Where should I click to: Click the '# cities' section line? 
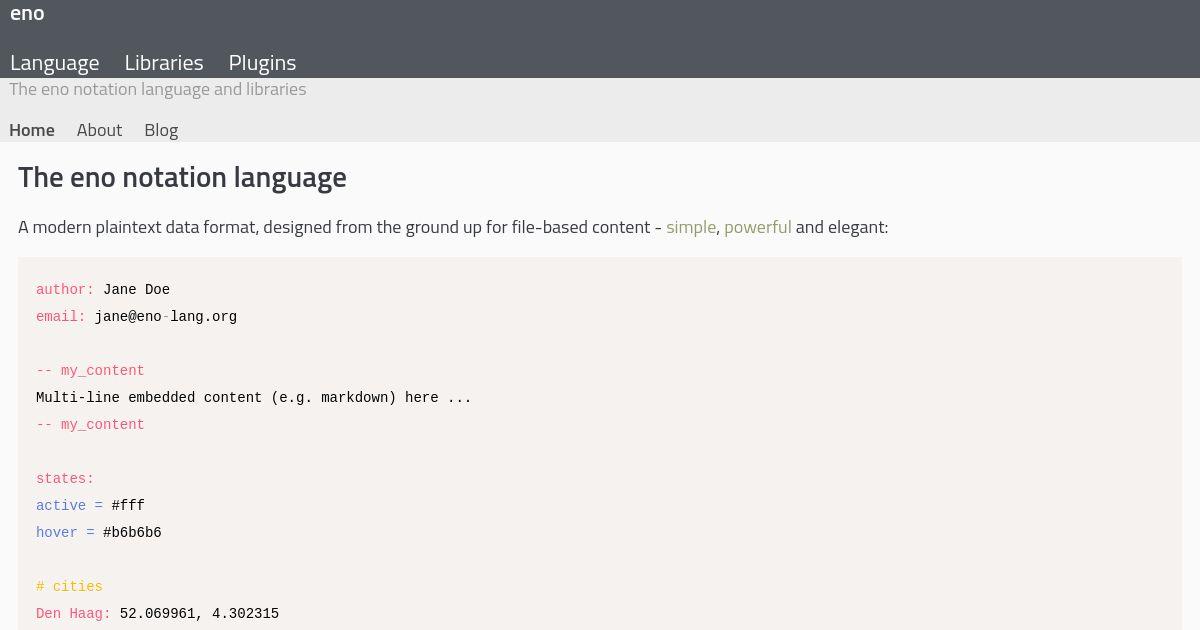coord(69,587)
